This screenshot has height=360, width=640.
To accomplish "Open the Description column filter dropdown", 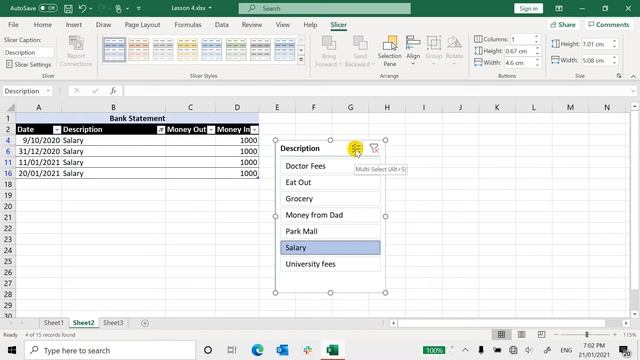I will 161,130.
